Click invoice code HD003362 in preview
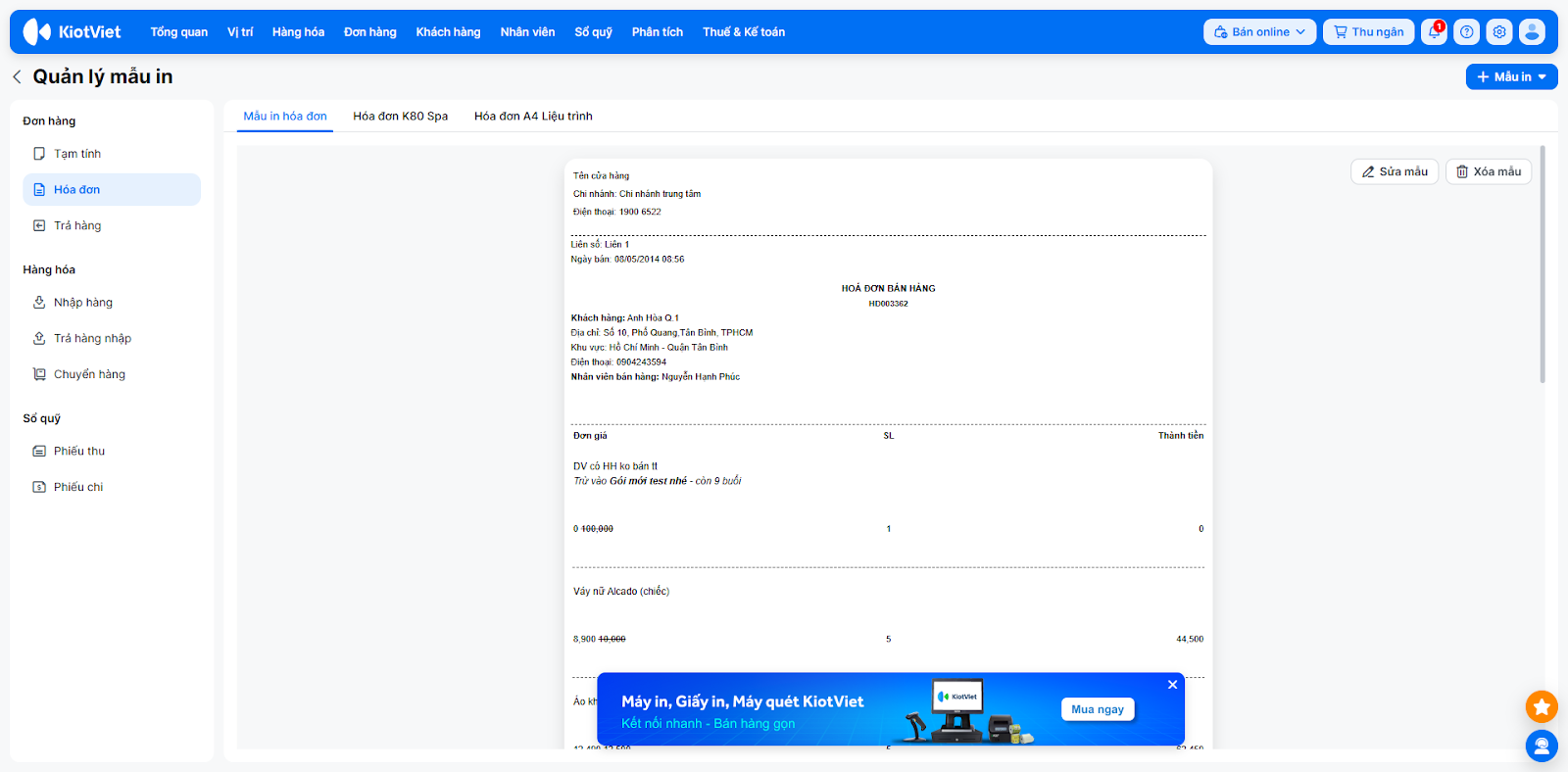Image resolution: width=1568 pixels, height=772 pixels. (888, 304)
